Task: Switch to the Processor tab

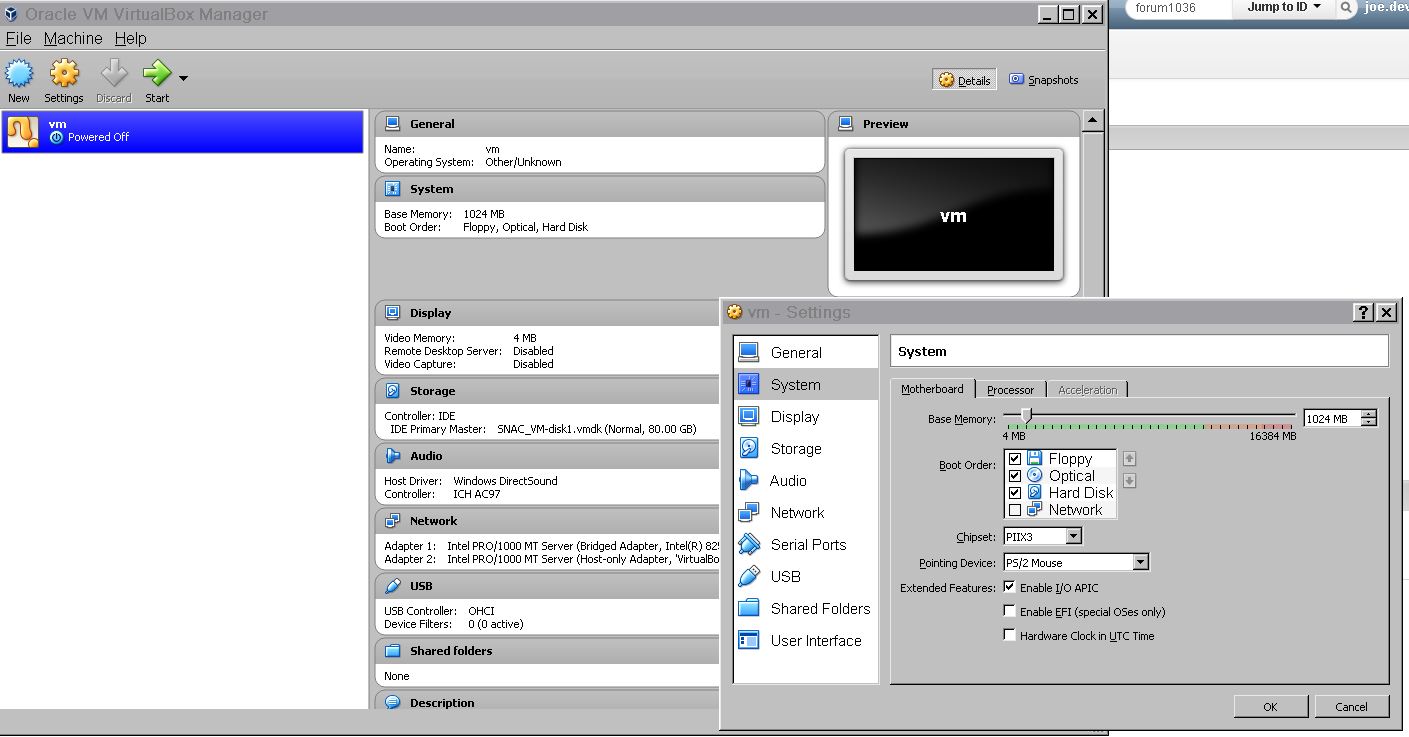Action: pyautogui.click(x=1010, y=390)
